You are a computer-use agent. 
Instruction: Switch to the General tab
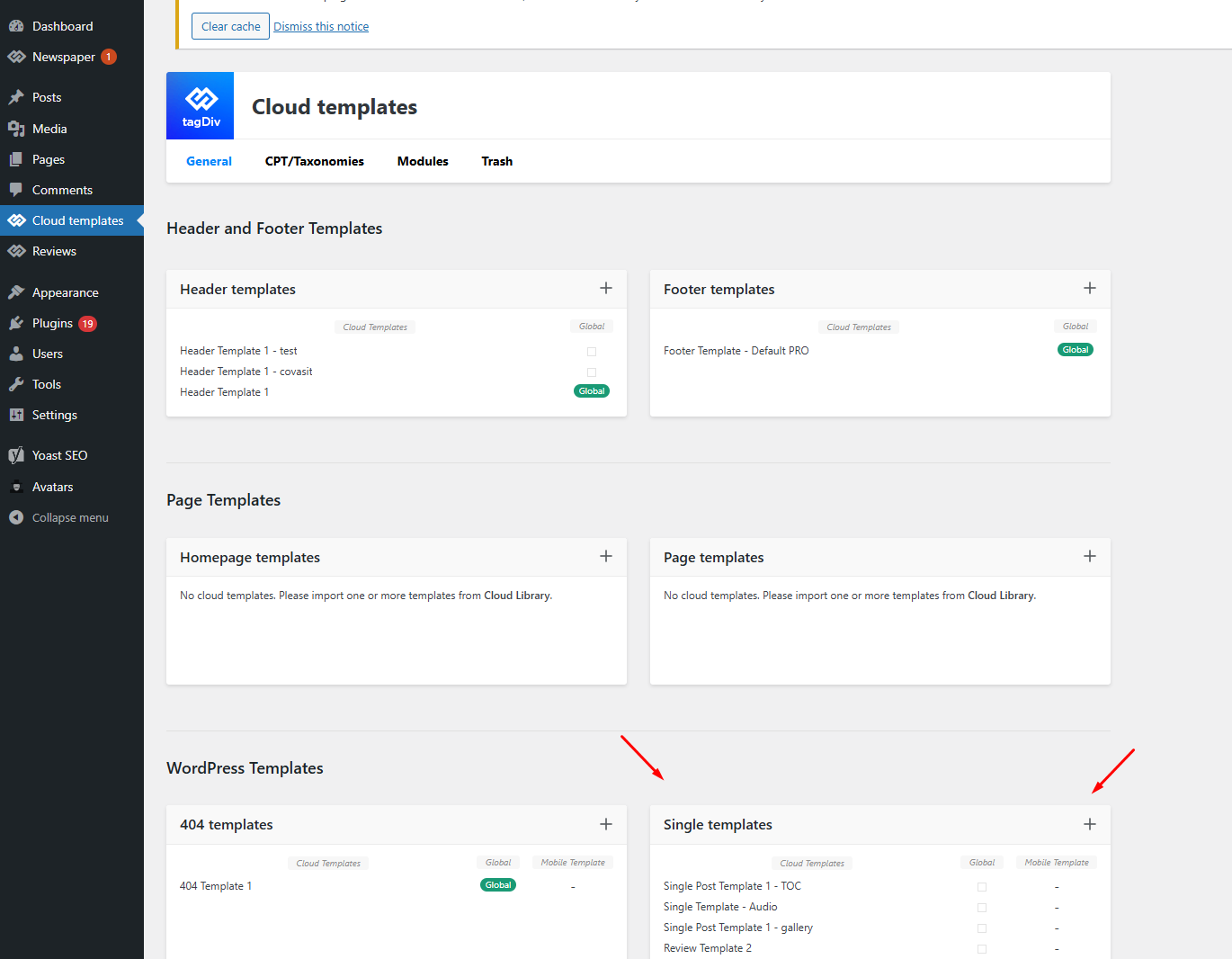point(209,161)
